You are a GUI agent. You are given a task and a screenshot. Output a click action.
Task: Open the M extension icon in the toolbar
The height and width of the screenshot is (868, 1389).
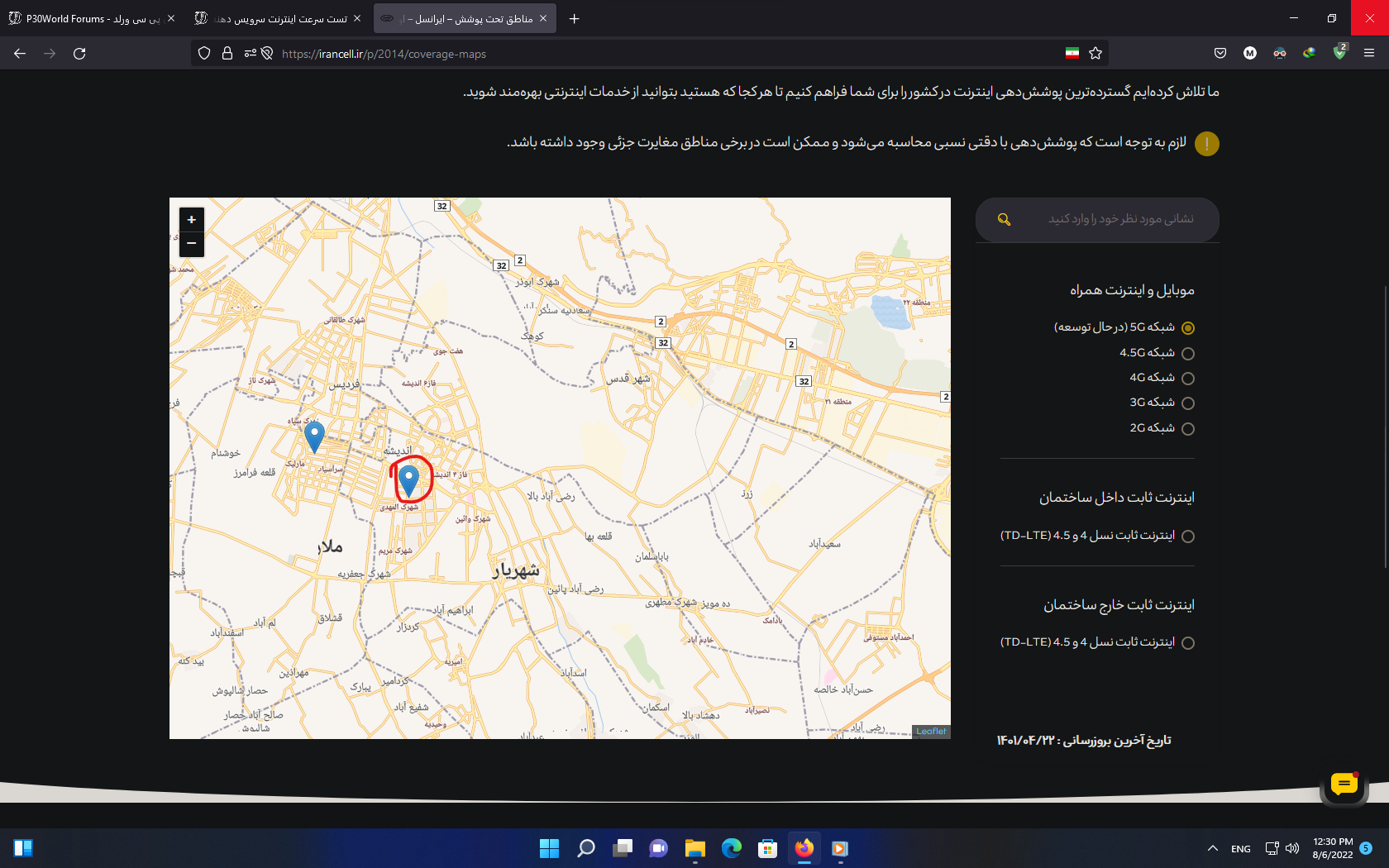pos(1250,53)
